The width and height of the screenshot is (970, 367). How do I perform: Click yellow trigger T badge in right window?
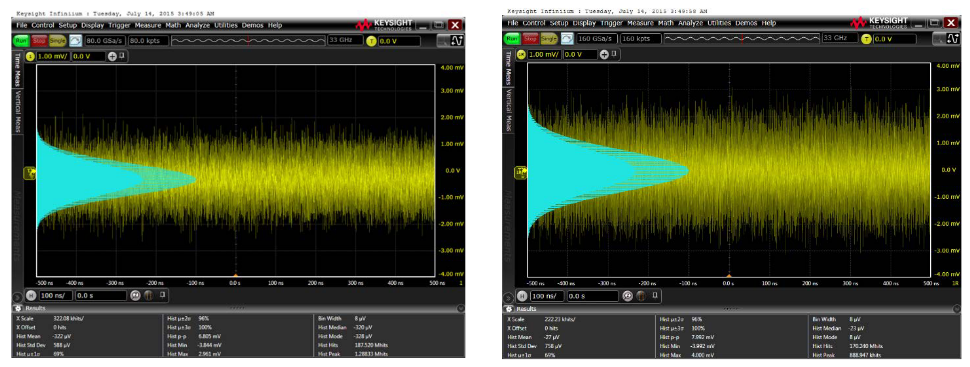865,38
